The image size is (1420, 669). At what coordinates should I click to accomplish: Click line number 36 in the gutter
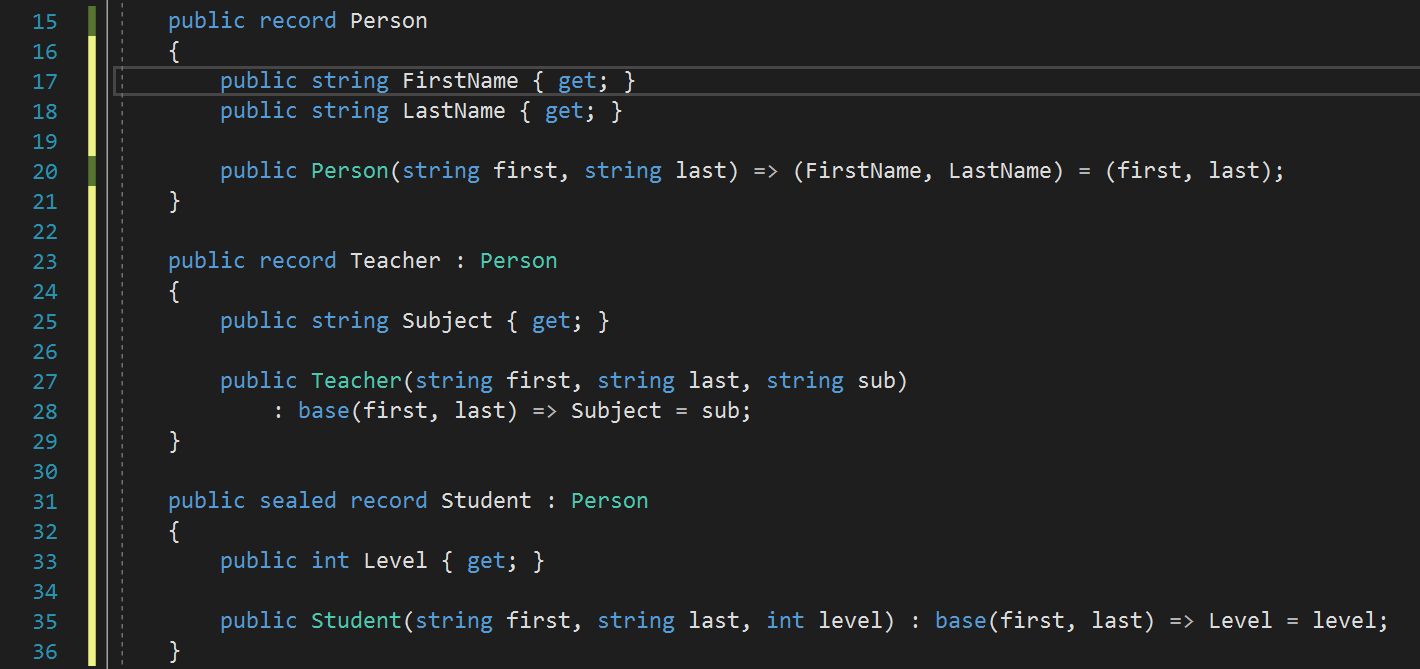click(x=45, y=651)
